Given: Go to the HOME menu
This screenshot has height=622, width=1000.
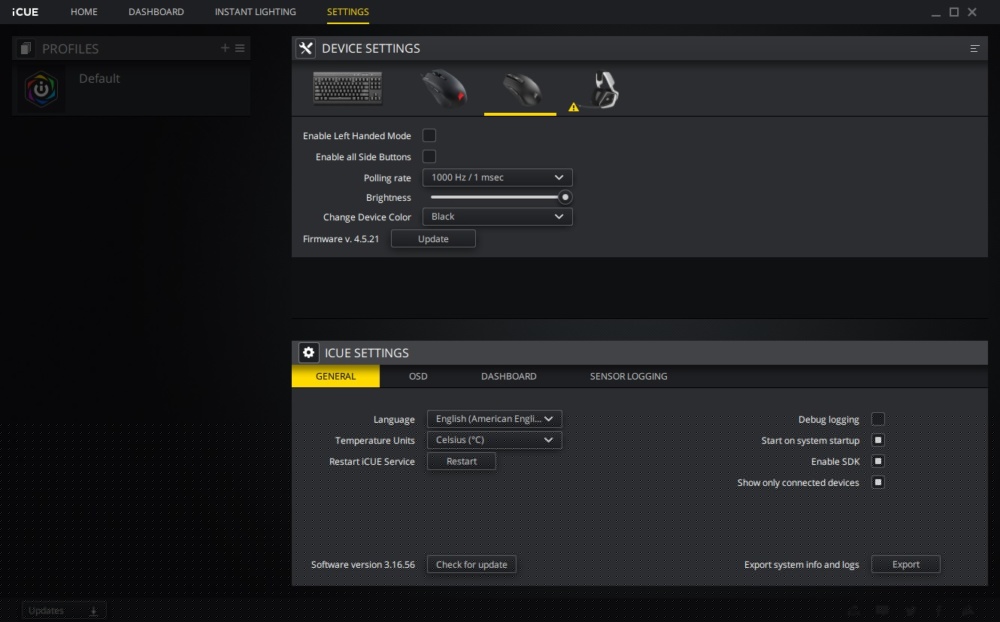Looking at the screenshot, I should 84,11.
